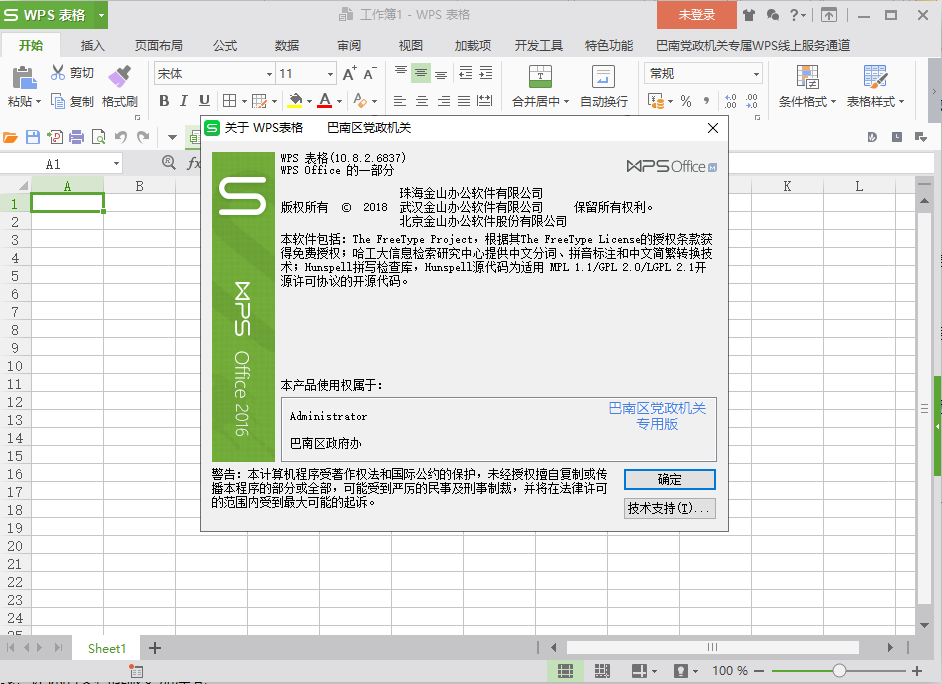The height and width of the screenshot is (684, 942).
Task: Switch to the 视图 tab
Action: tap(411, 46)
